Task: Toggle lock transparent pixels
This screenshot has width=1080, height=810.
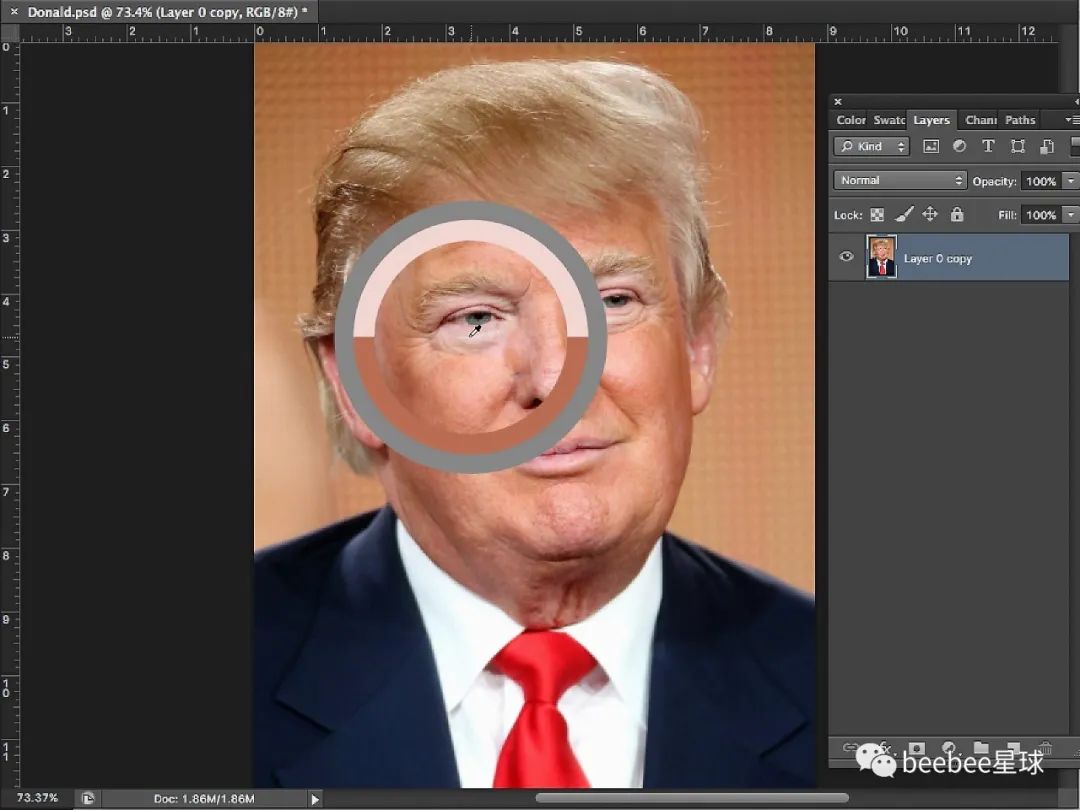Action: click(877, 214)
